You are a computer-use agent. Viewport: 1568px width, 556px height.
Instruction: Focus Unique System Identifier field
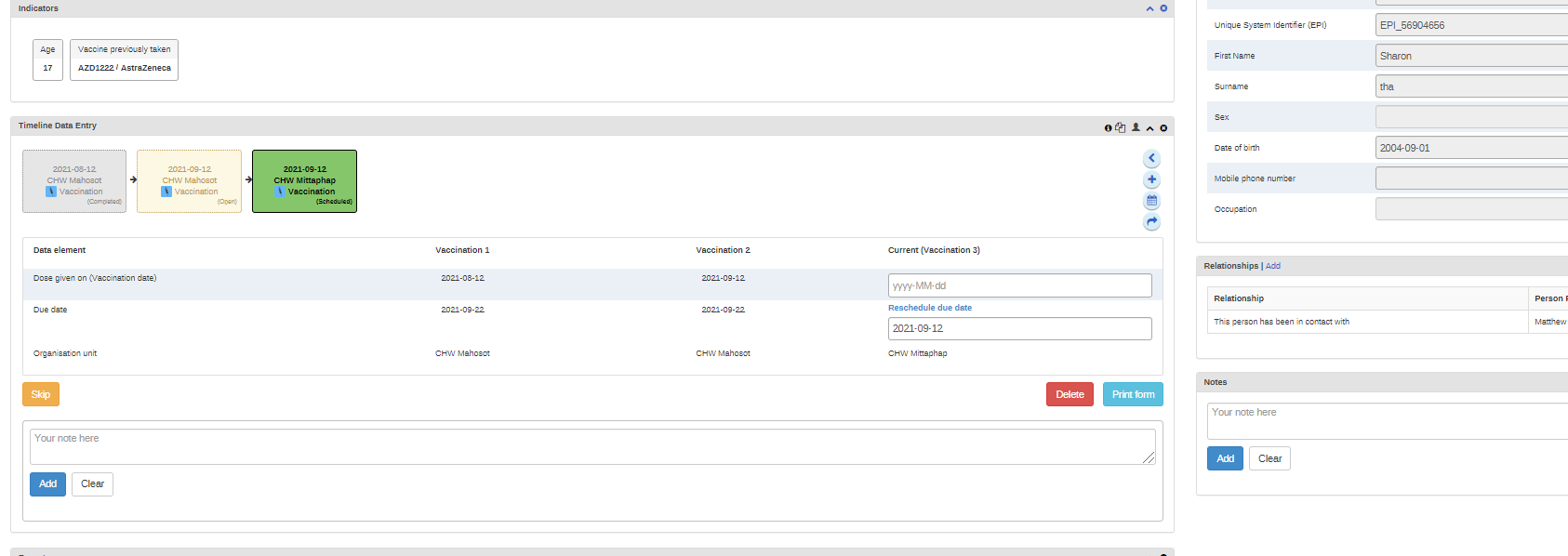coord(1471,25)
